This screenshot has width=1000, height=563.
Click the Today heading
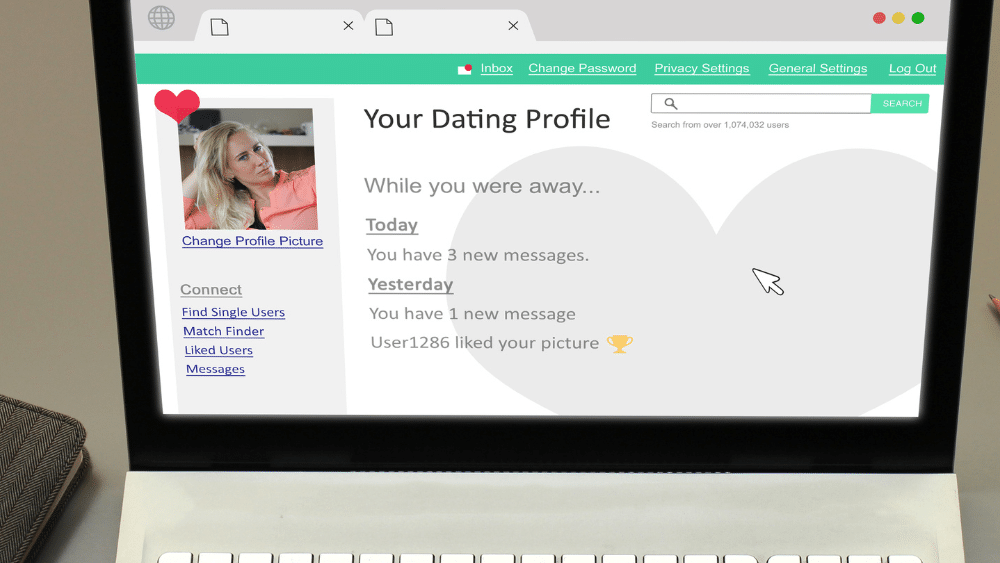click(392, 225)
